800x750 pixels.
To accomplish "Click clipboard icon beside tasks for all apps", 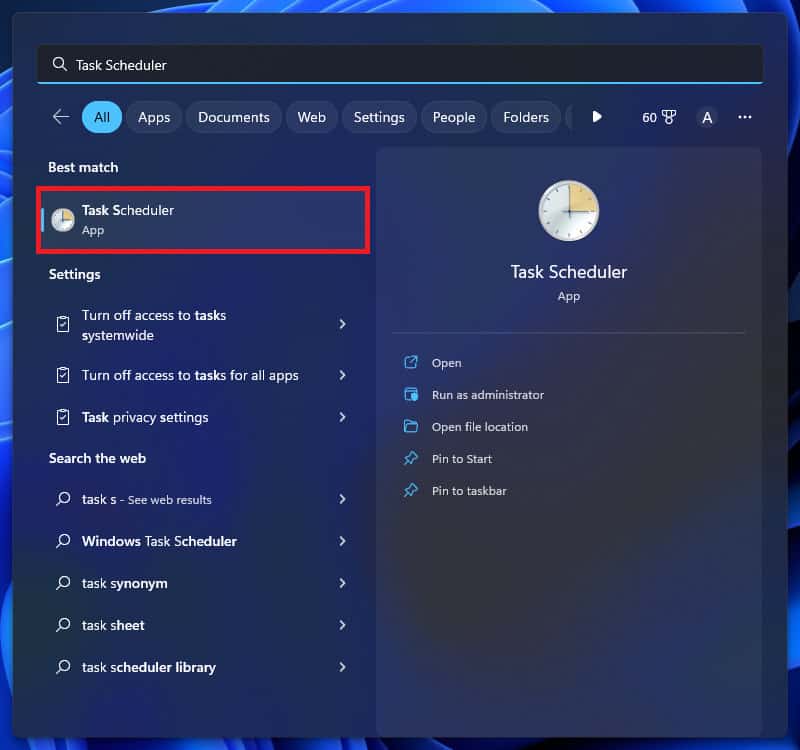I will tap(63, 376).
